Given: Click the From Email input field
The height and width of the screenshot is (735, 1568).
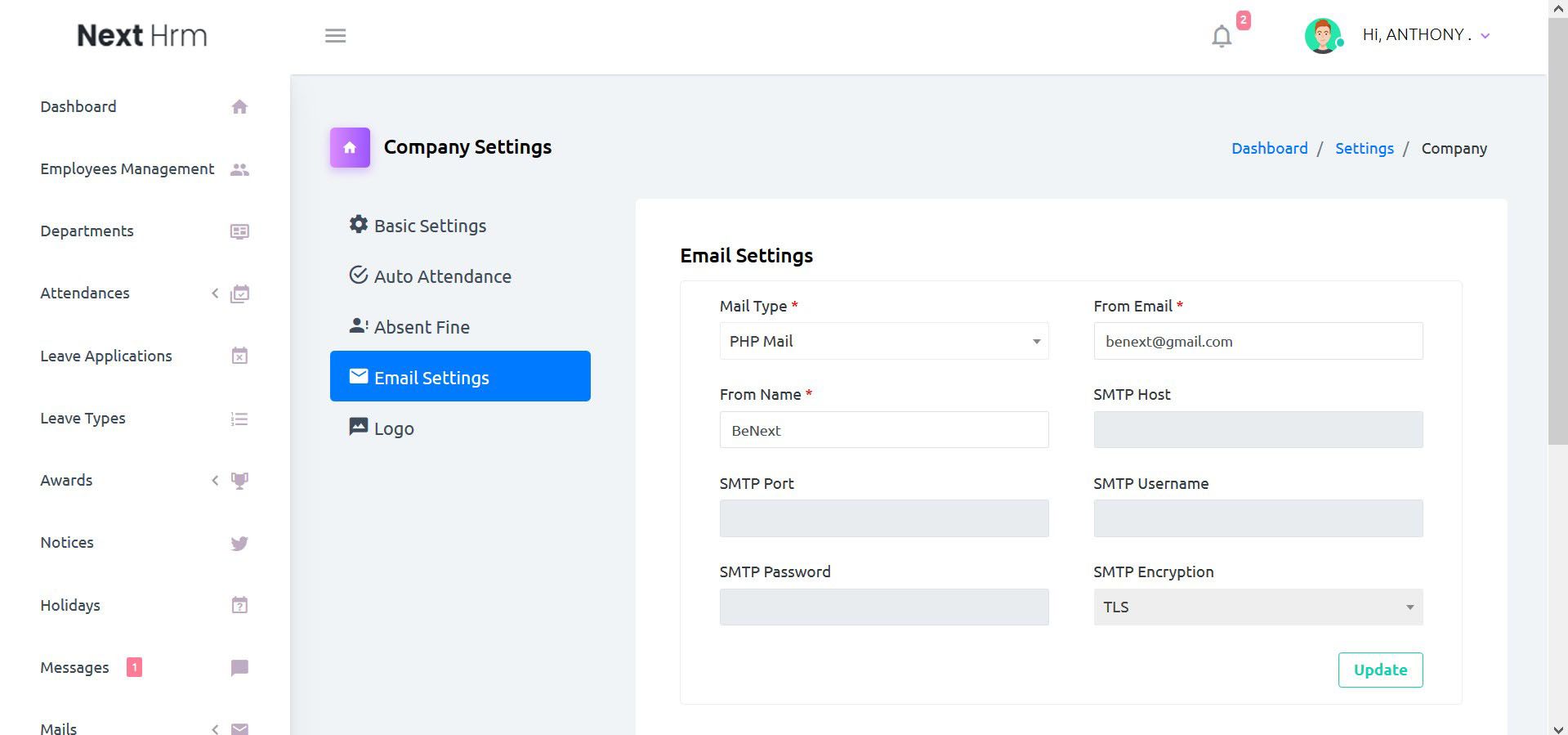Looking at the screenshot, I should pyautogui.click(x=1258, y=342).
